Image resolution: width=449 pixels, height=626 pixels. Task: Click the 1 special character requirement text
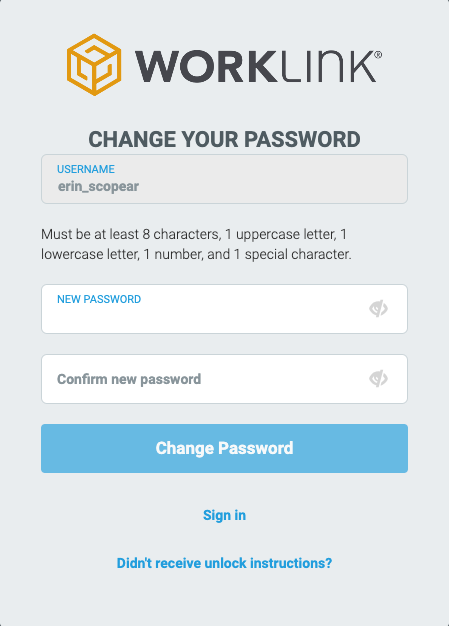(x=292, y=254)
